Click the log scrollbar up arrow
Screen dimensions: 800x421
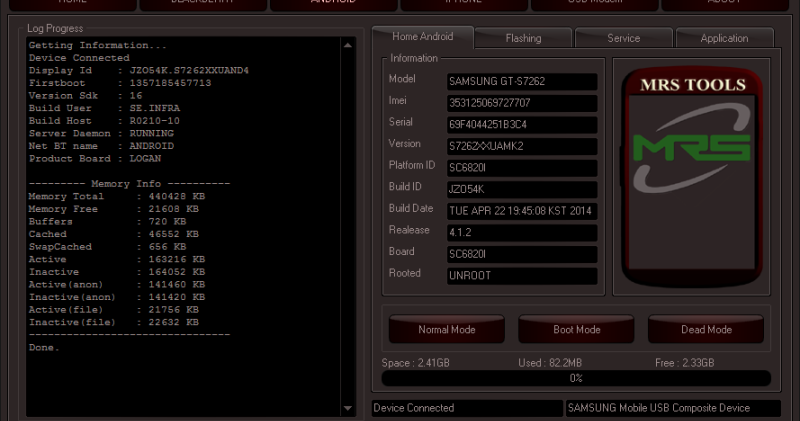tap(348, 45)
